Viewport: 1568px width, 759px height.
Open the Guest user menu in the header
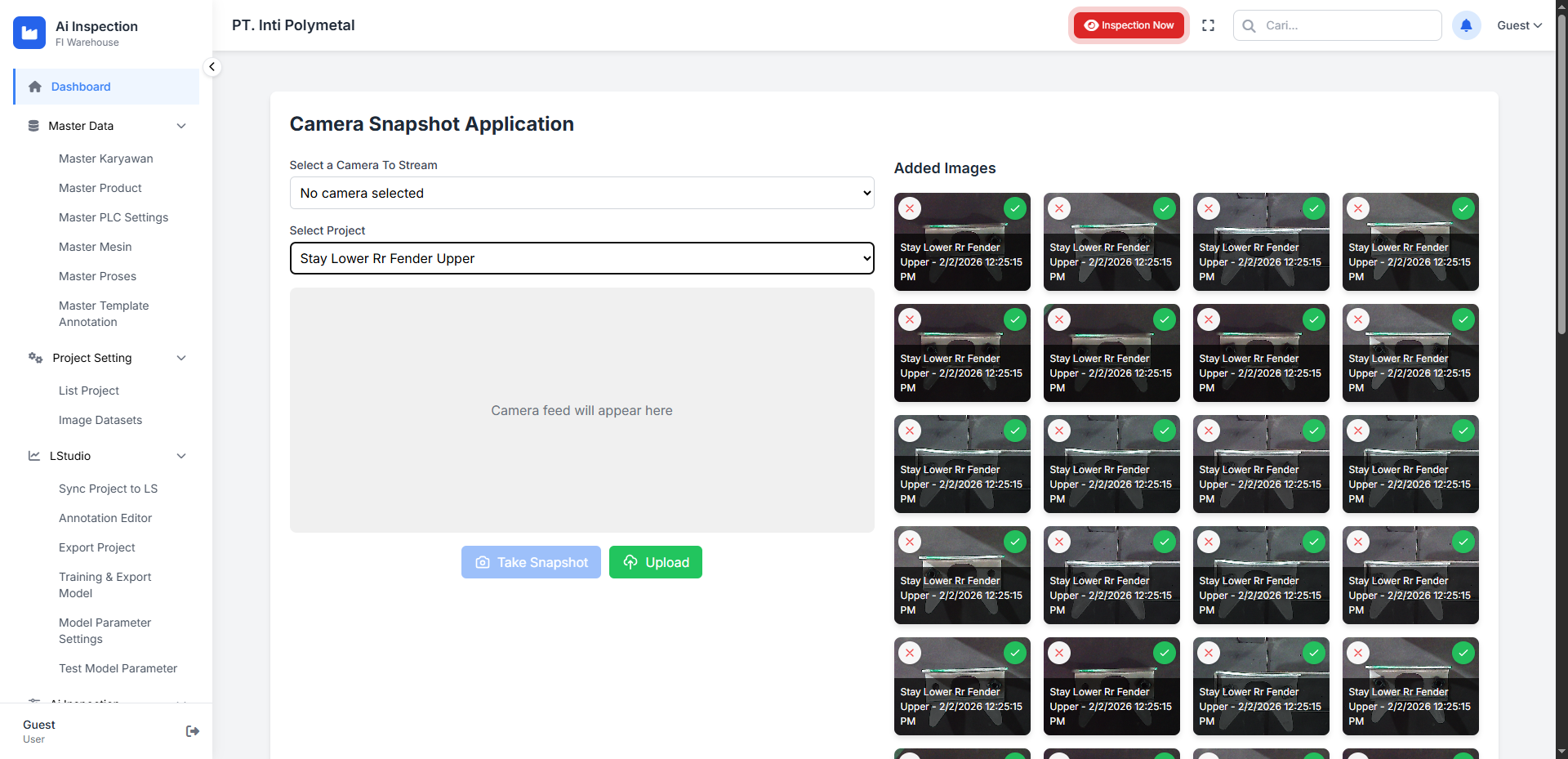click(1519, 25)
